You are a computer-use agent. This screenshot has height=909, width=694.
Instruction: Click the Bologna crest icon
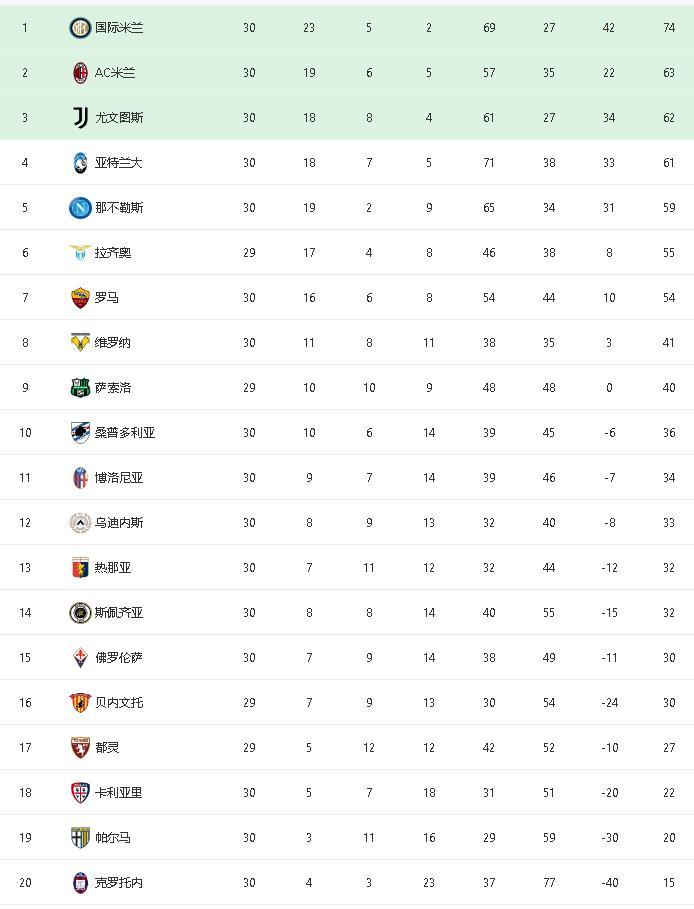(x=80, y=478)
